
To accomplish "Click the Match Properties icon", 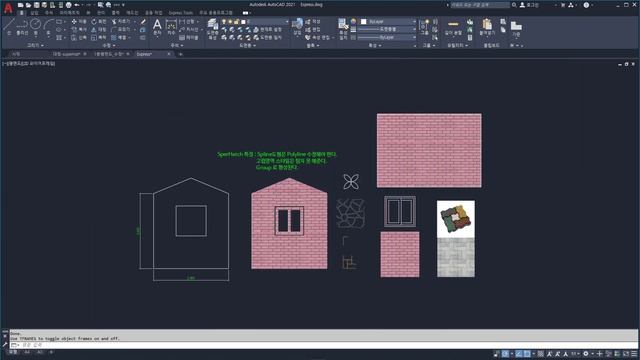I will click(x=343, y=25).
